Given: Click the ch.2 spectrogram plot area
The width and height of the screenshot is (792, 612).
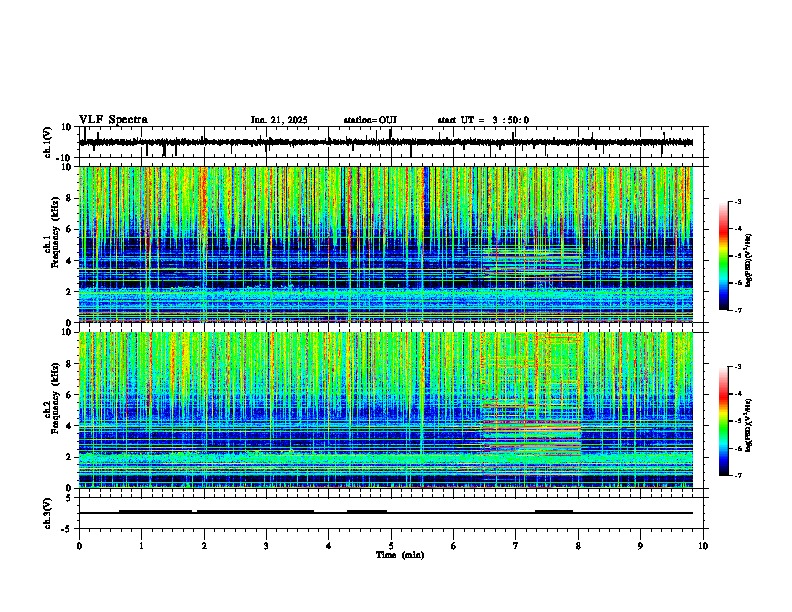Looking at the screenshot, I should click(386, 410).
